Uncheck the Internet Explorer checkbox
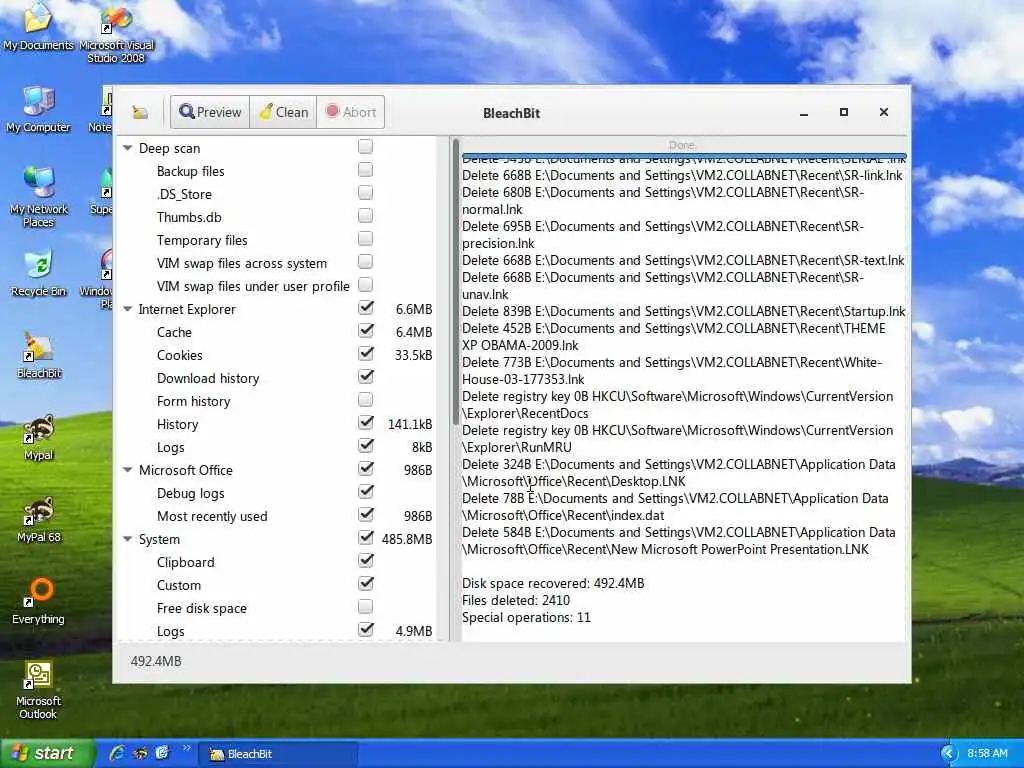Screen dimensions: 1024x768 click(366, 308)
